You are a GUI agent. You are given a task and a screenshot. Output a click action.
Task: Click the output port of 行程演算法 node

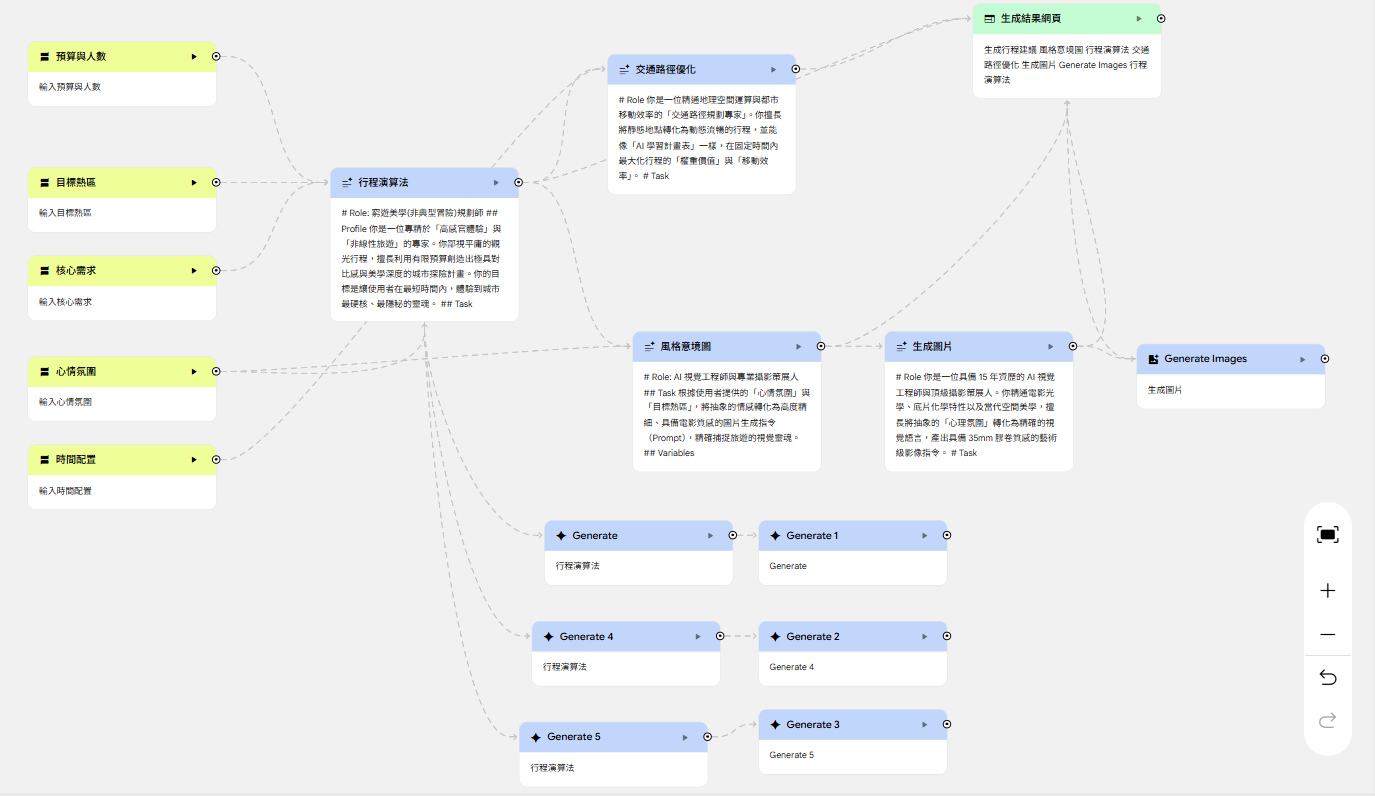click(518, 183)
